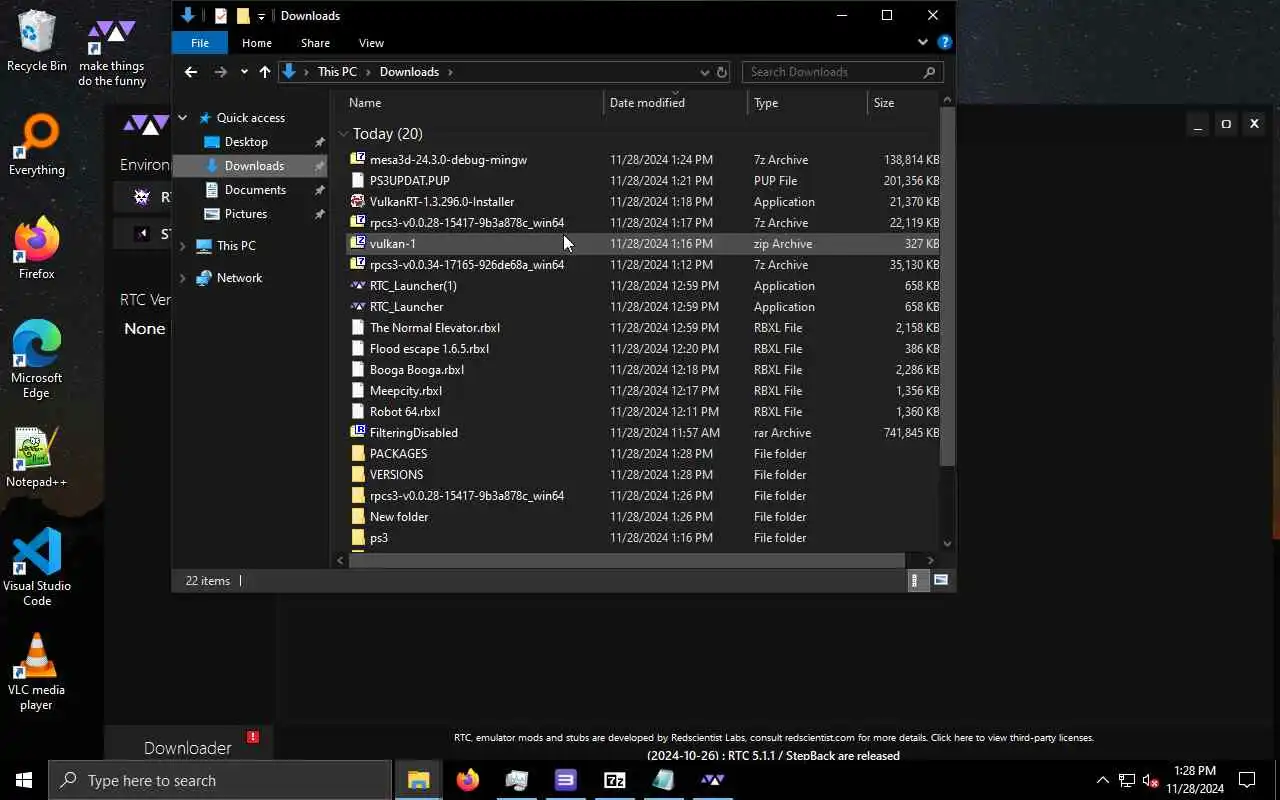Open the File menu tab
The image size is (1280, 800).
200,43
